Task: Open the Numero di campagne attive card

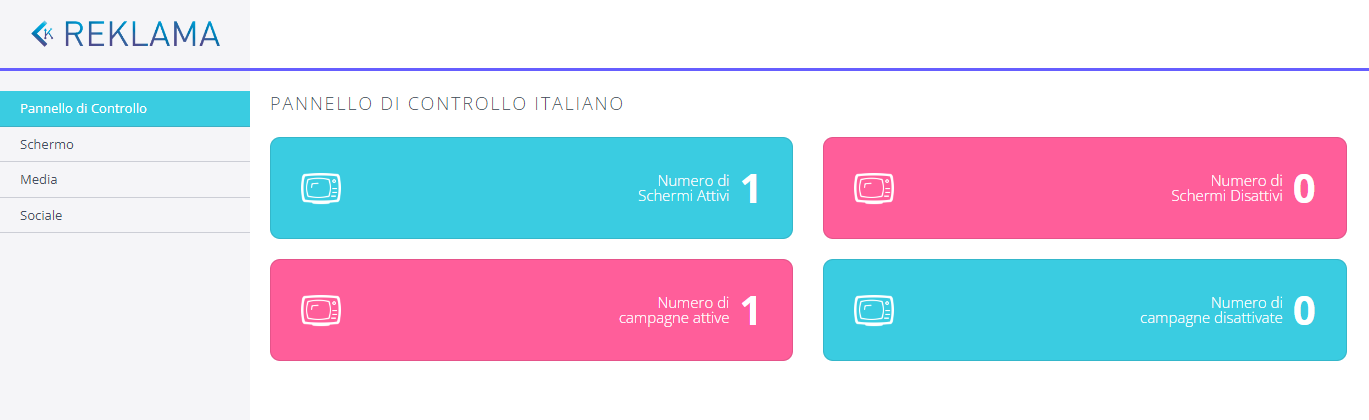Action: point(531,310)
